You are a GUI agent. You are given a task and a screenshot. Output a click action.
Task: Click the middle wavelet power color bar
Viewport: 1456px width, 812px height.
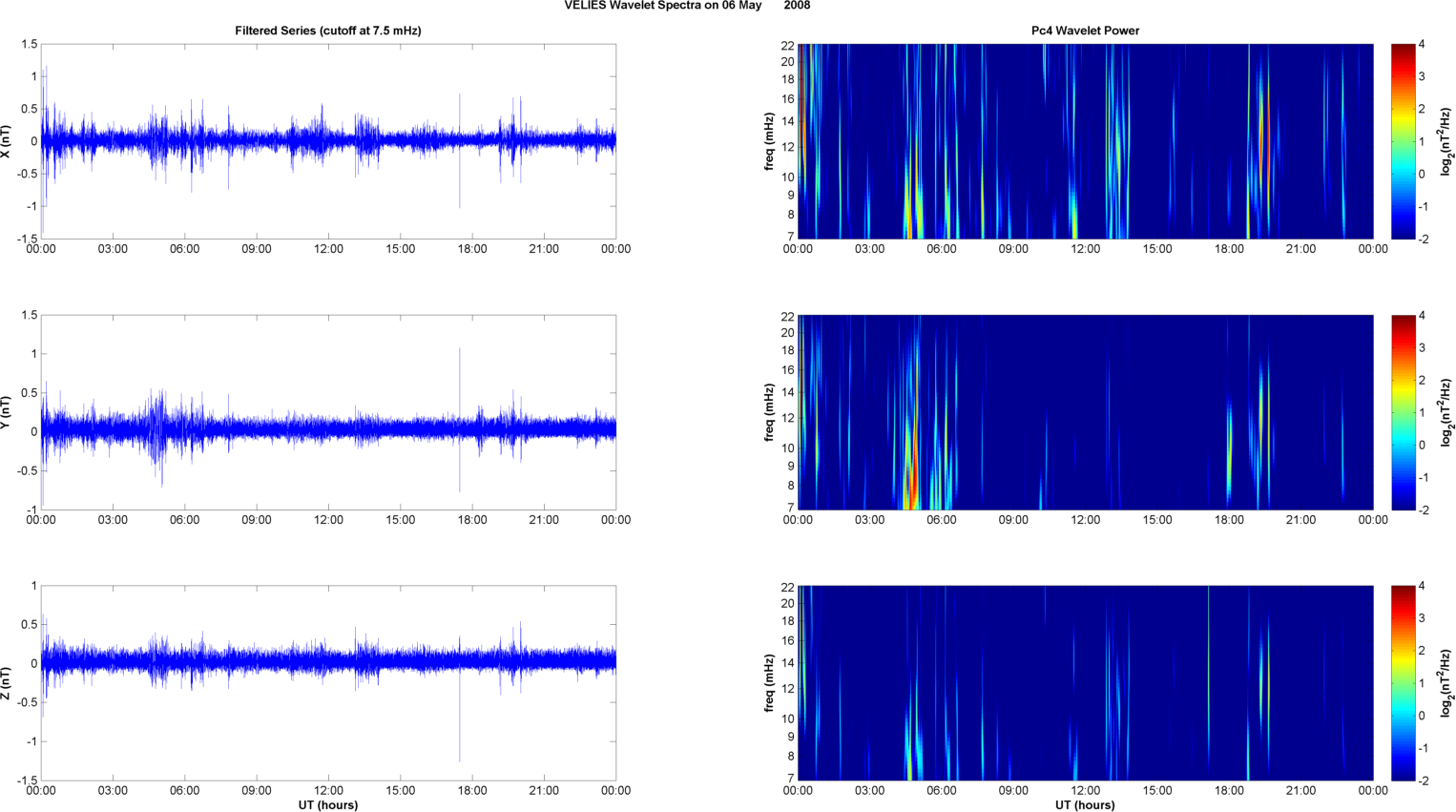(x=1403, y=412)
